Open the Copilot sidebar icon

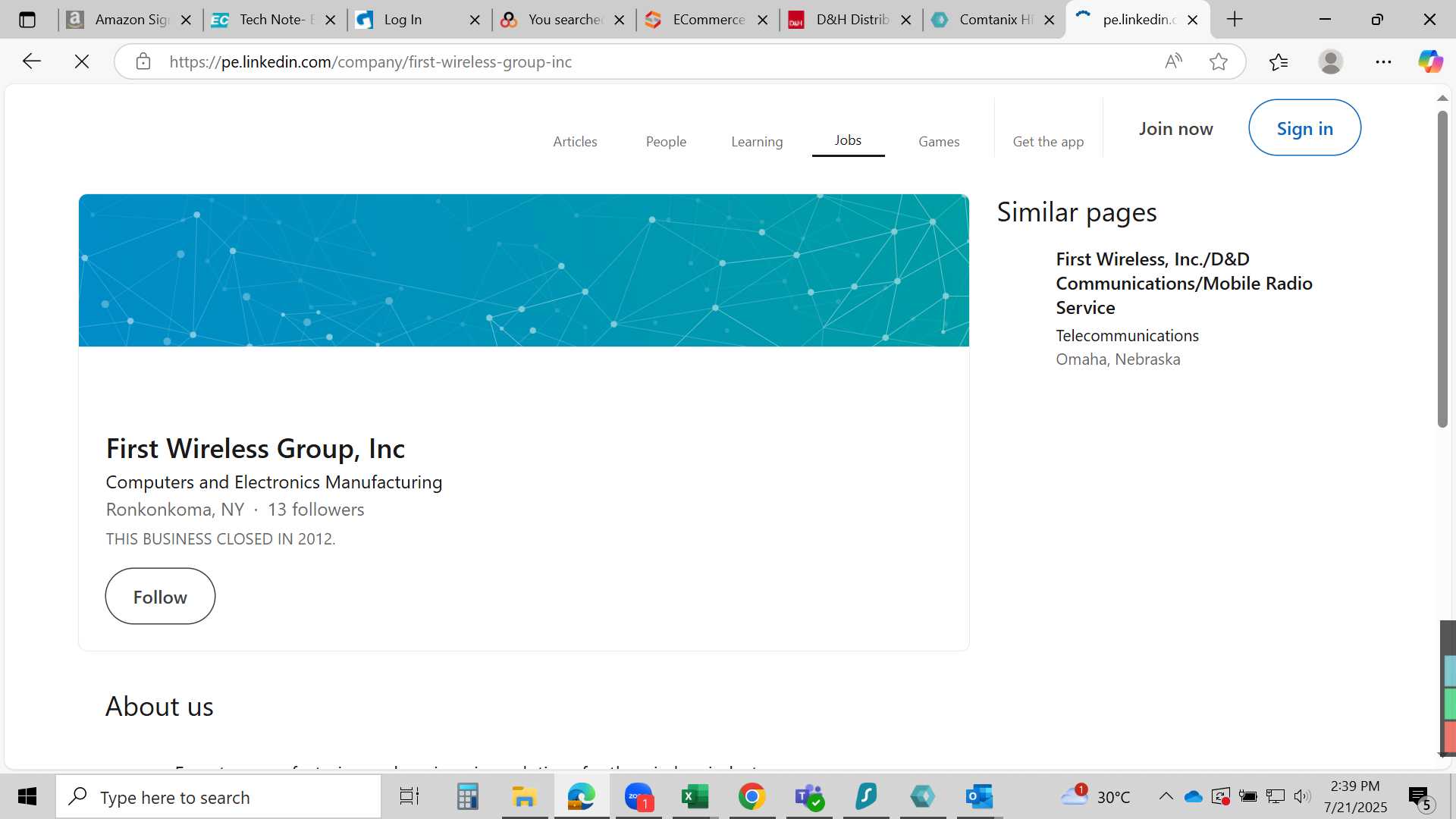[1430, 61]
